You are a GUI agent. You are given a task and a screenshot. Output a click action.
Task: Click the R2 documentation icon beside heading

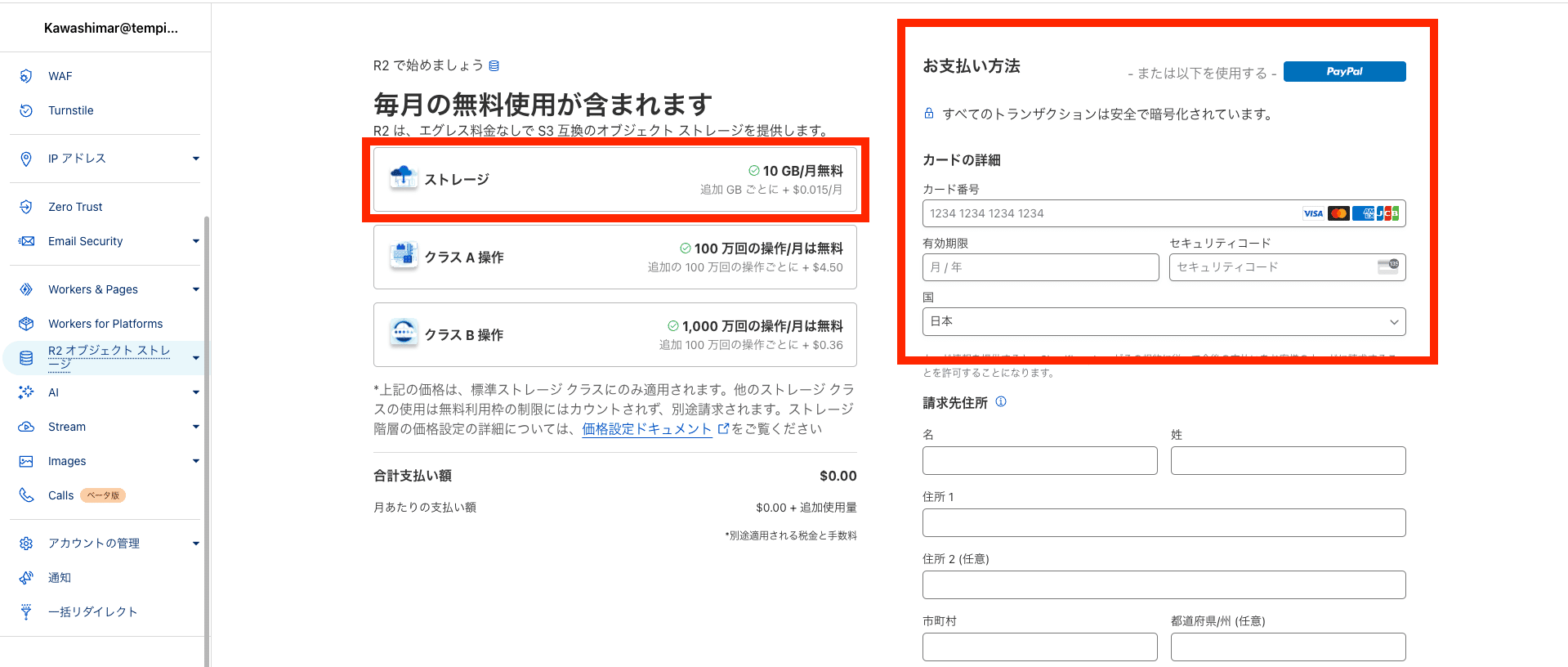494,65
